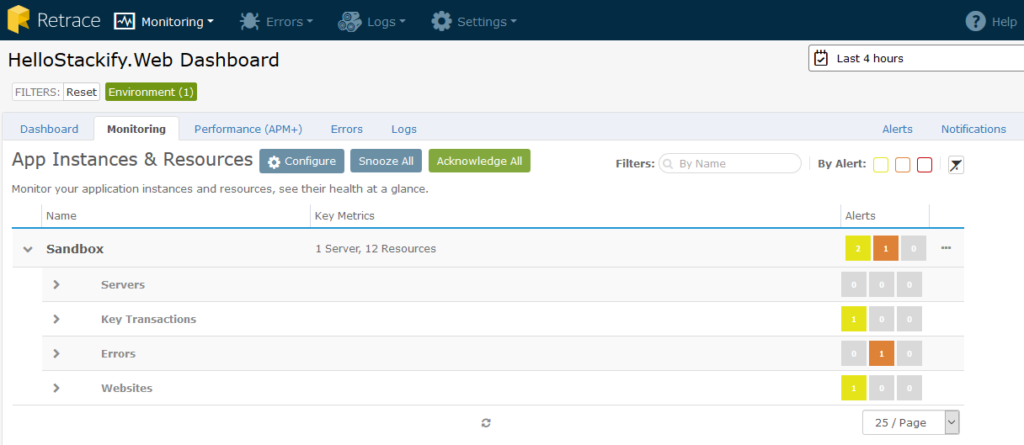1024x445 pixels.
Task: Expand the Servers row
Action: coord(56,285)
